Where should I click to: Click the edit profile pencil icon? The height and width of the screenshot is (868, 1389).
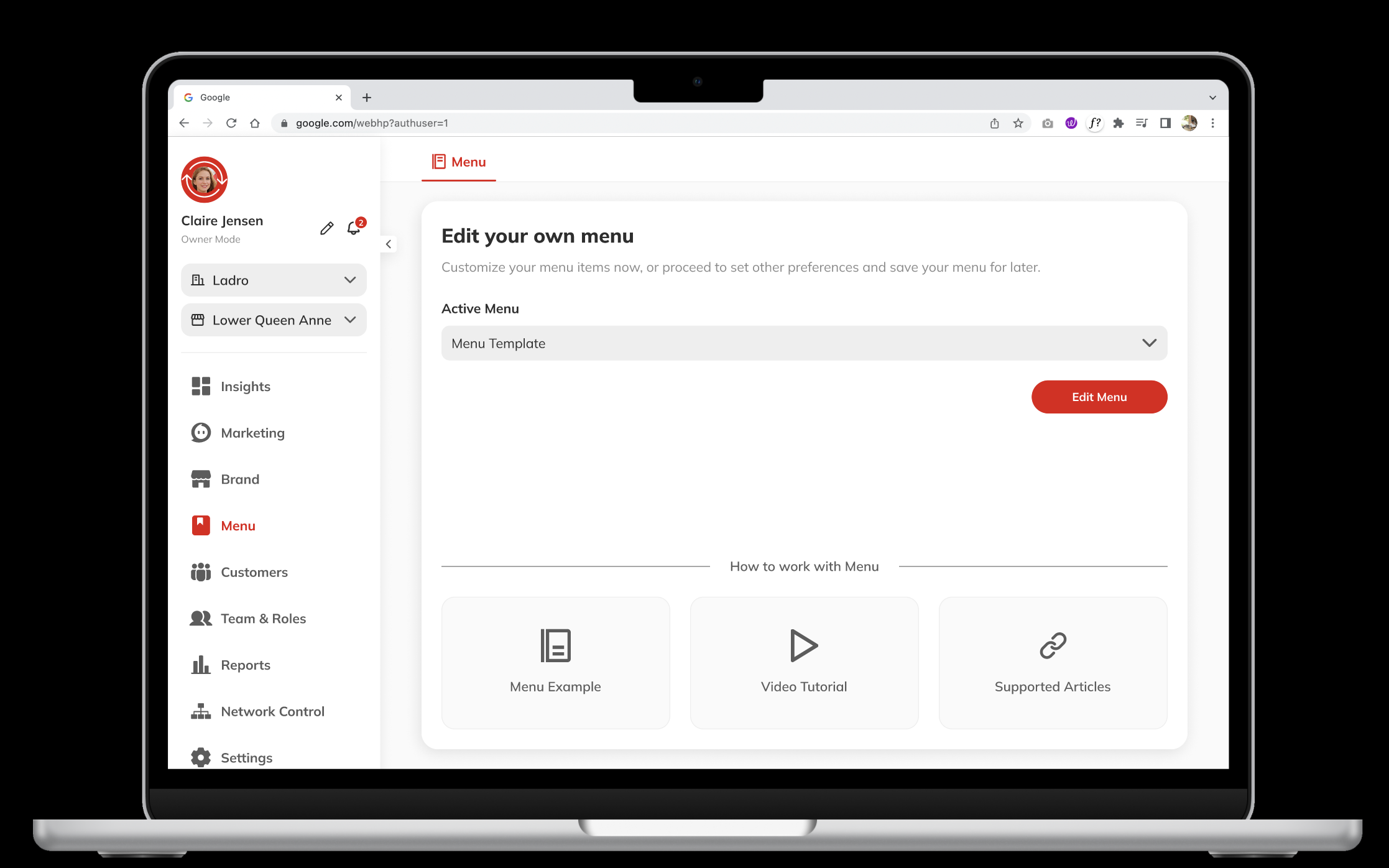[327, 228]
